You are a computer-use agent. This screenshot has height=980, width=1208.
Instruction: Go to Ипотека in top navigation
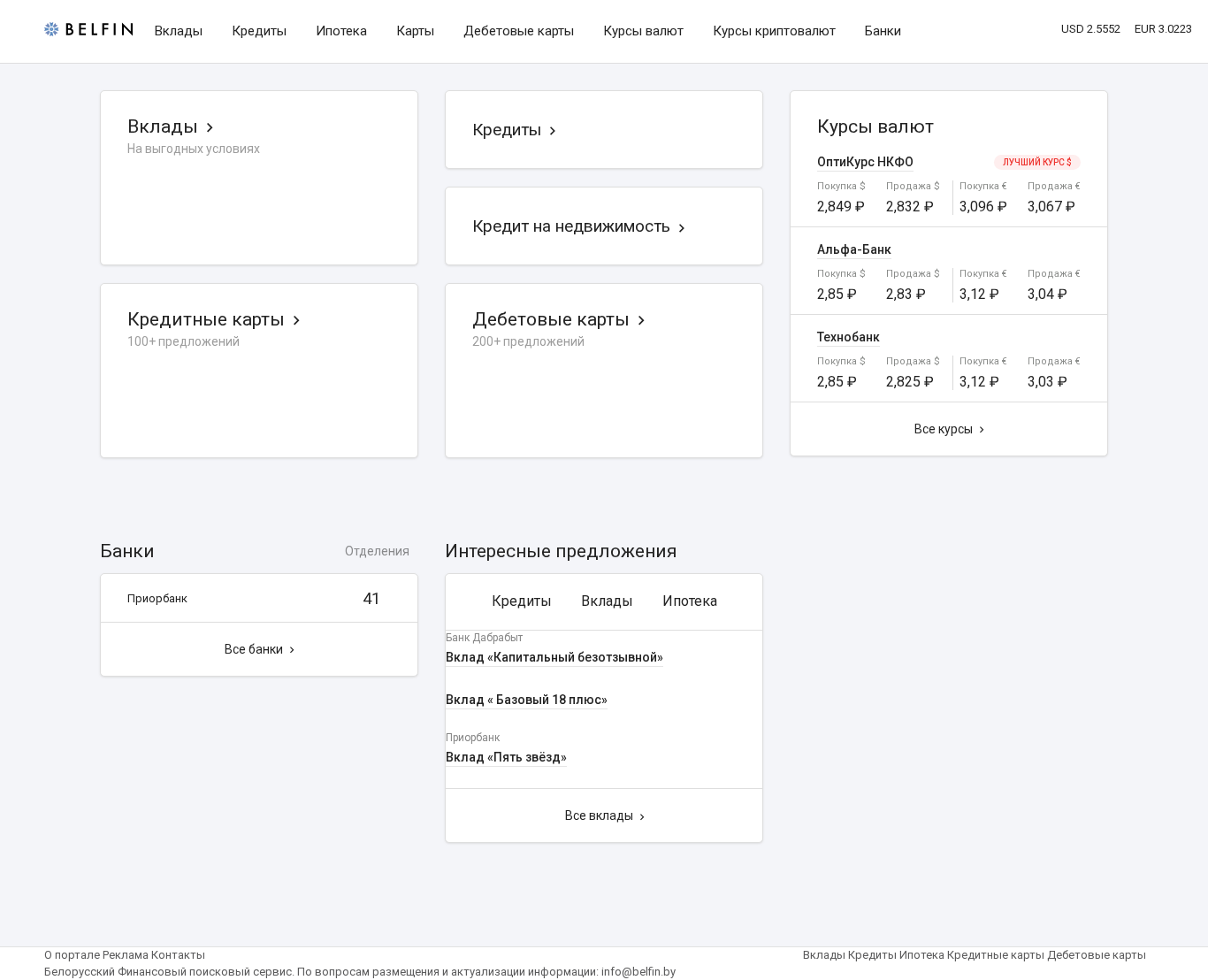tap(341, 31)
